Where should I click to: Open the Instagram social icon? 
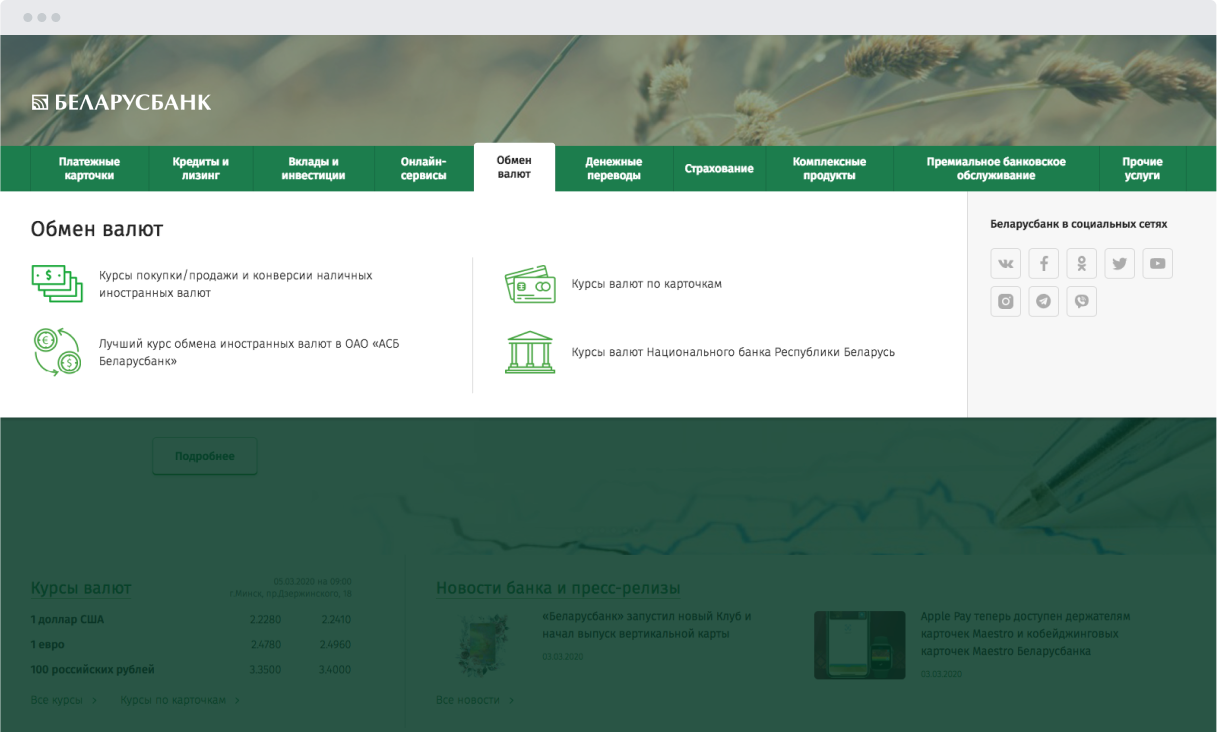click(1005, 302)
